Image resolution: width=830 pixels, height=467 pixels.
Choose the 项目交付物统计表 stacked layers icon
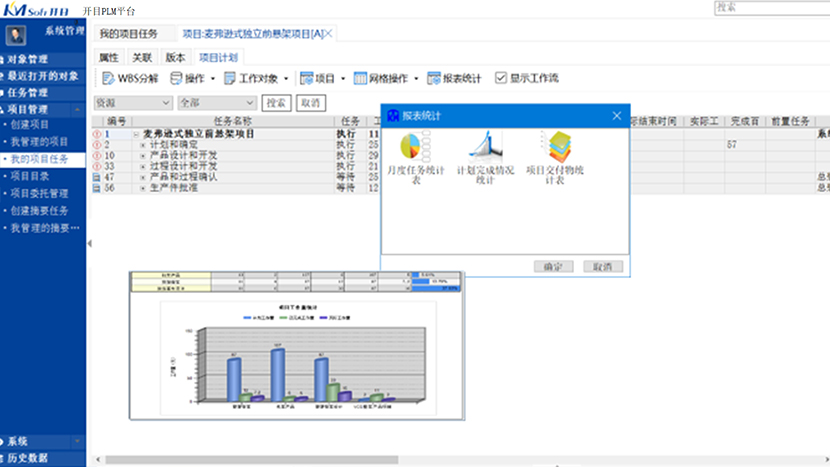pyautogui.click(x=558, y=147)
